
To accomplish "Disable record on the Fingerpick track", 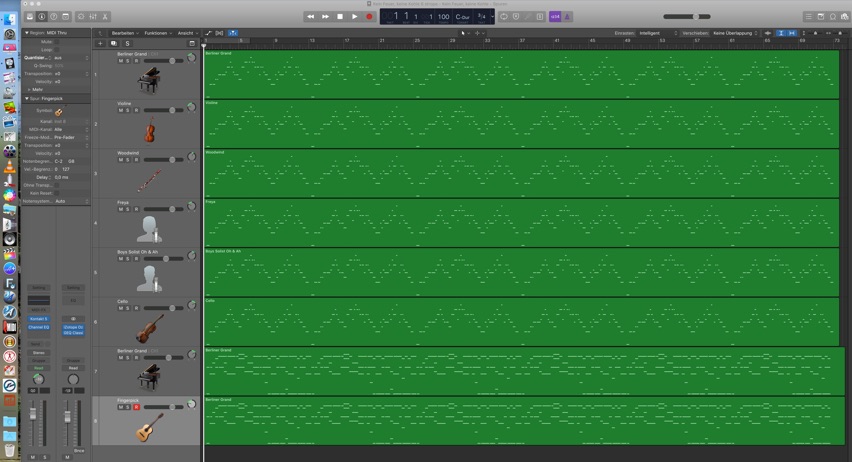I will tap(136, 407).
